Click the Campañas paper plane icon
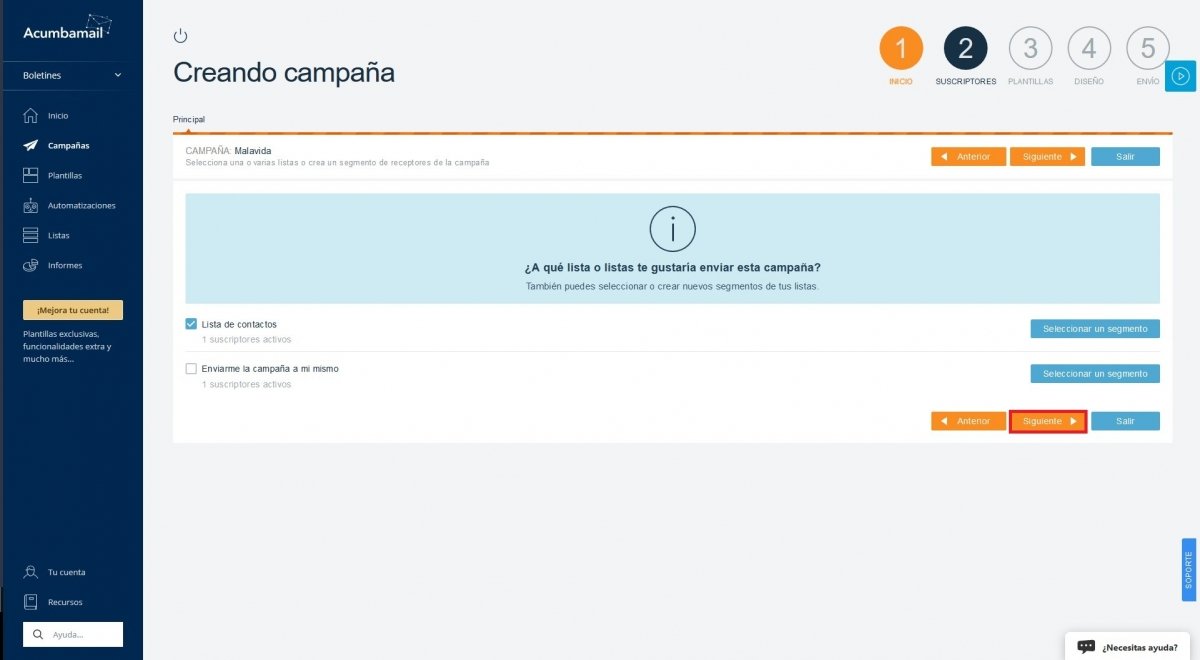 point(30,146)
